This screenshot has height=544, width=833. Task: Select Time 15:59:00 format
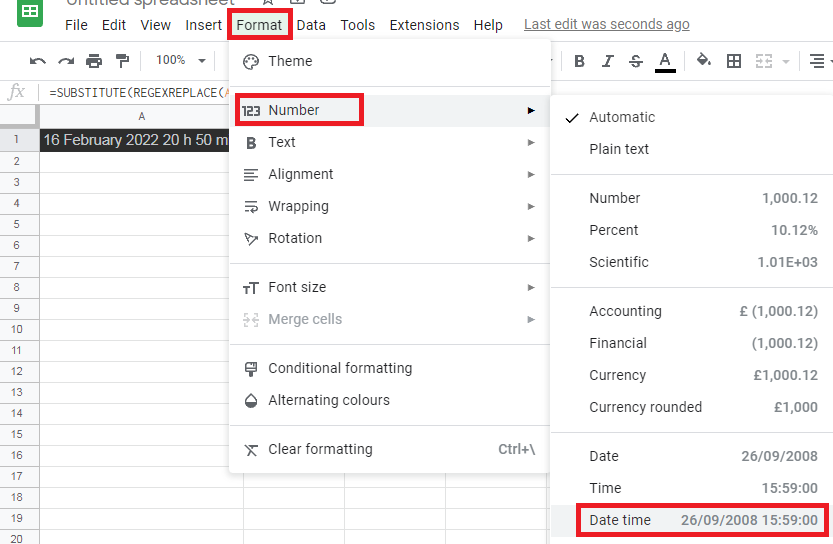692,488
